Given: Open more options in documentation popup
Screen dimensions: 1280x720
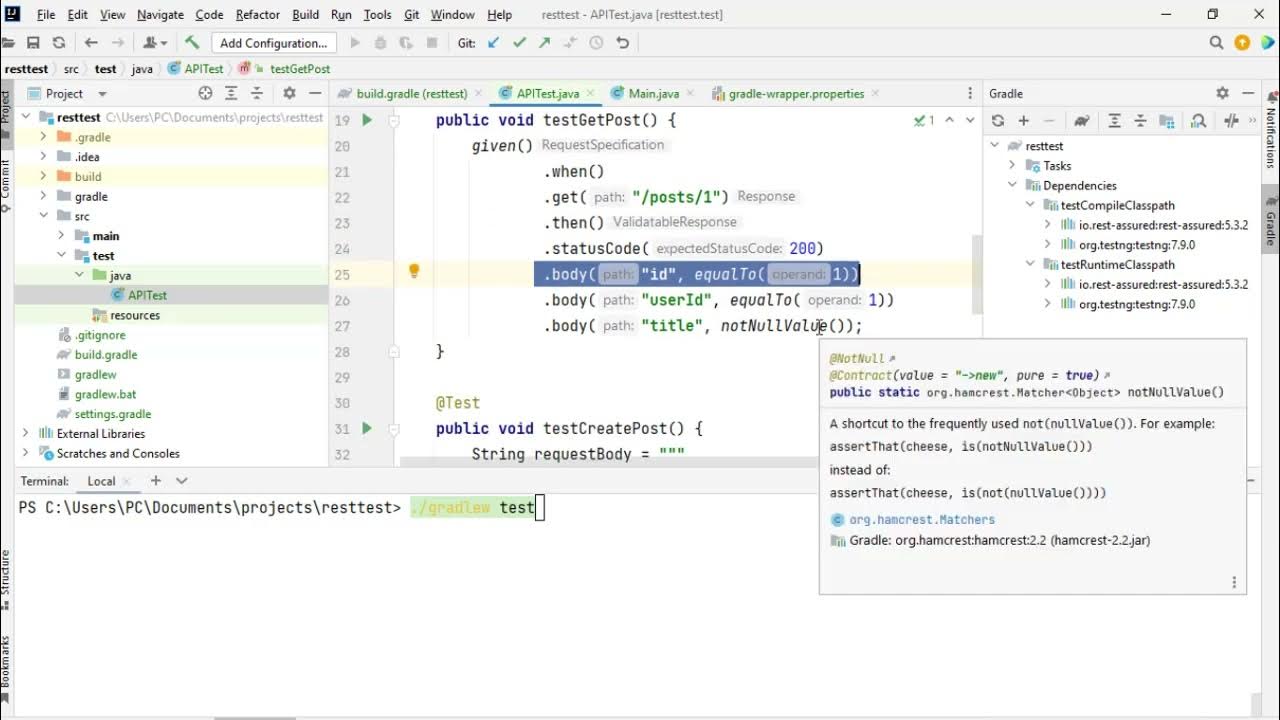Looking at the screenshot, I should tap(1234, 582).
